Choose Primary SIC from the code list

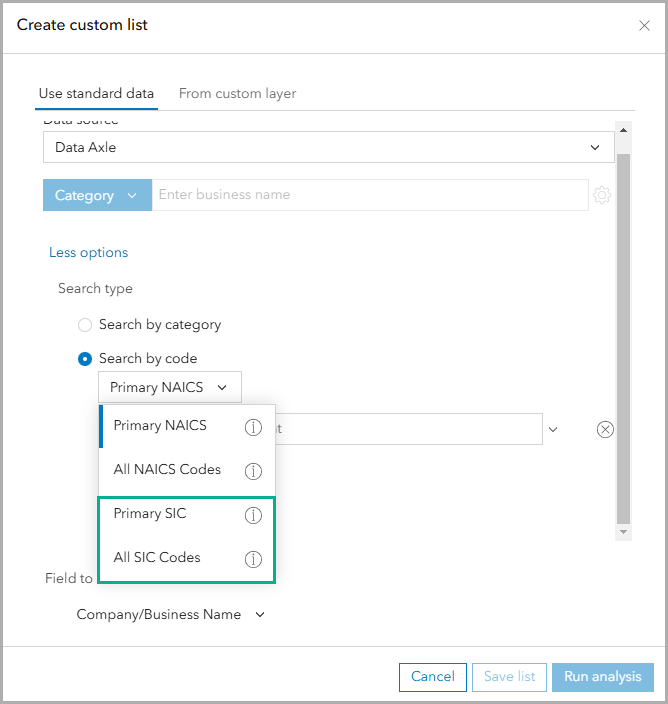(187, 514)
